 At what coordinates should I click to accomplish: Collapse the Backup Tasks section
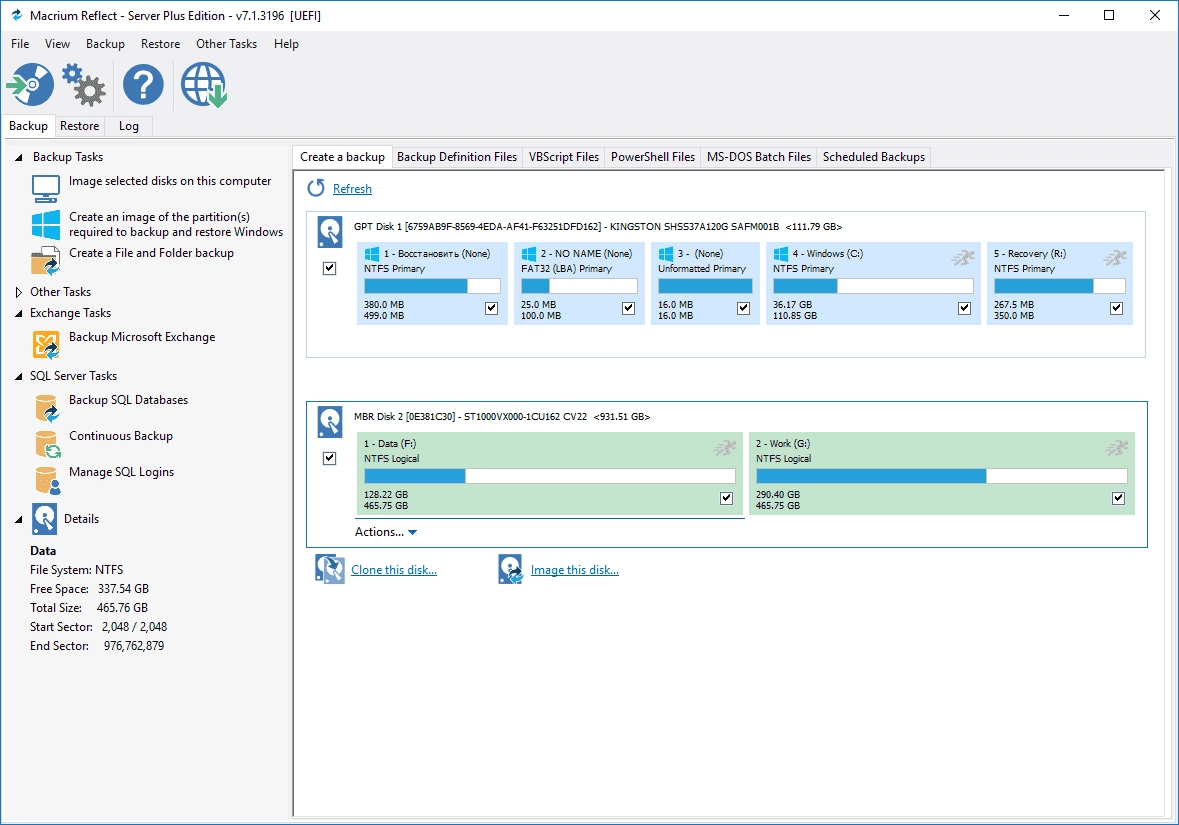18,157
